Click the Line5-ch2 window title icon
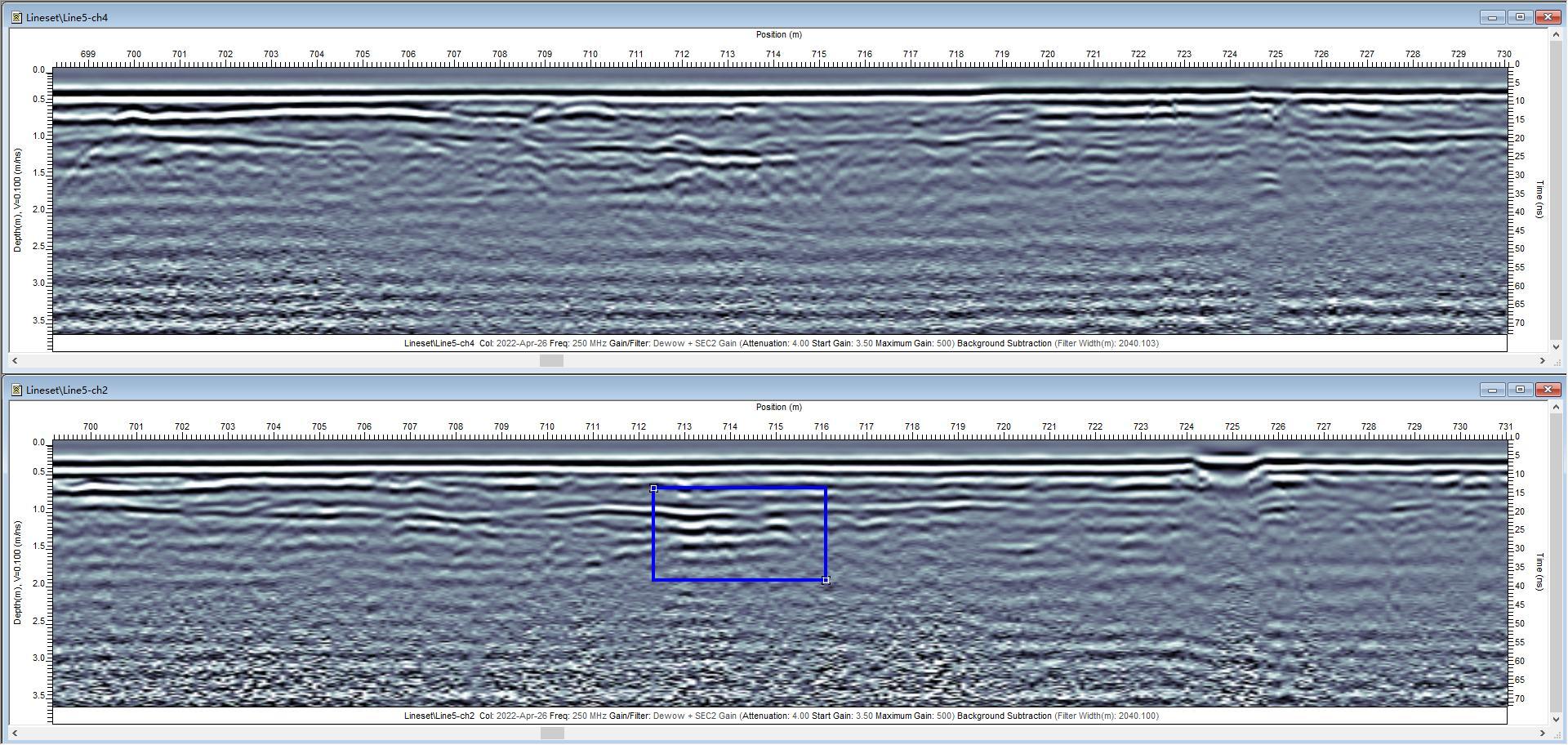Viewport: 1568px width, 745px height. point(16,390)
